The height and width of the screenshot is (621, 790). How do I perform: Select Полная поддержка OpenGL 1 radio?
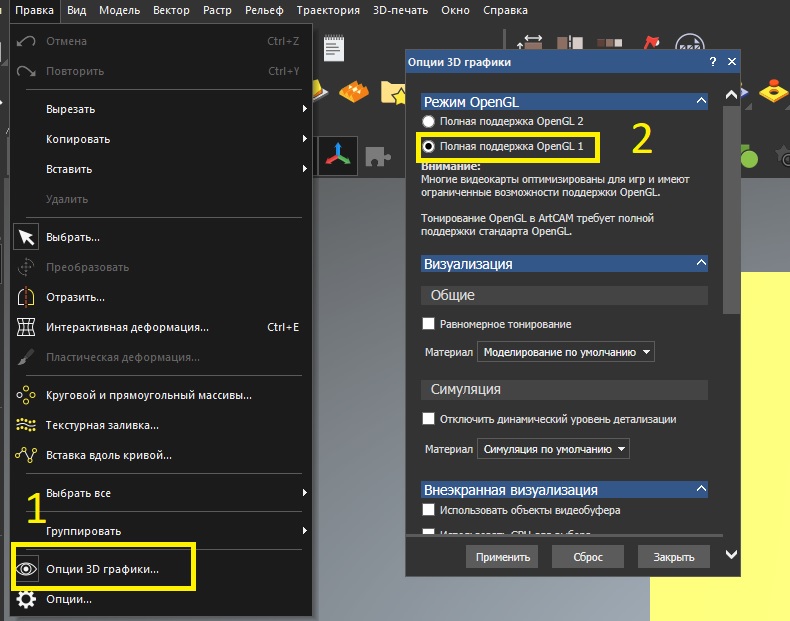(428, 147)
